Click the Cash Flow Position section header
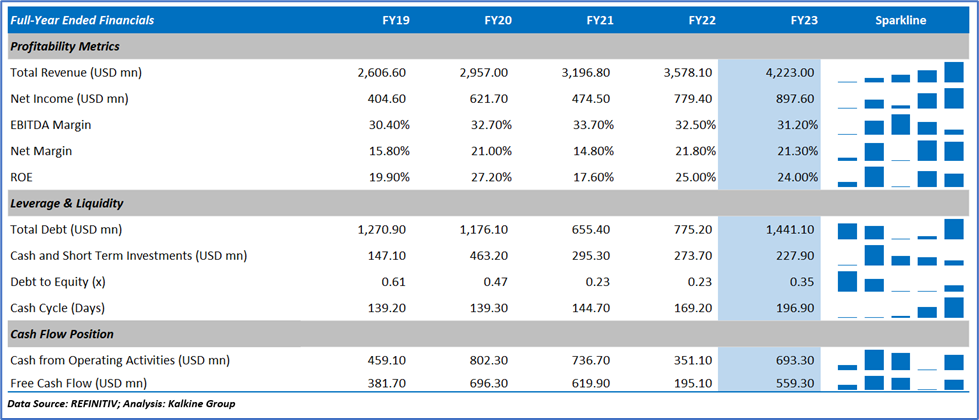The image size is (979, 420). (x=61, y=334)
